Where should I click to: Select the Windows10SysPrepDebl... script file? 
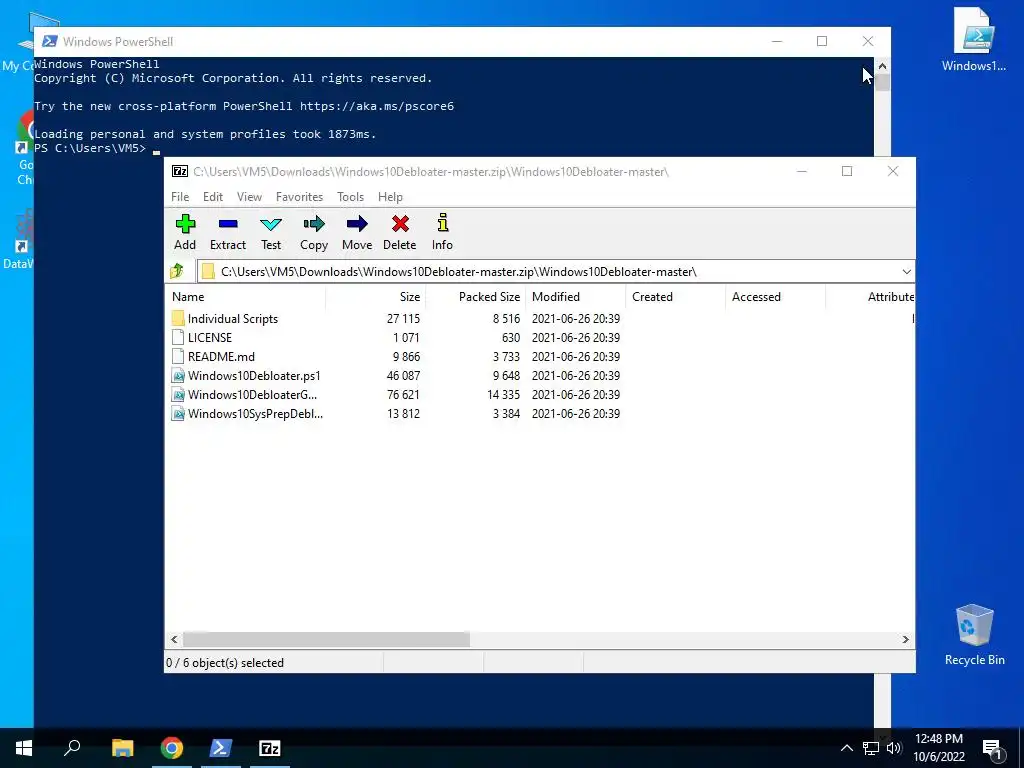coord(255,413)
